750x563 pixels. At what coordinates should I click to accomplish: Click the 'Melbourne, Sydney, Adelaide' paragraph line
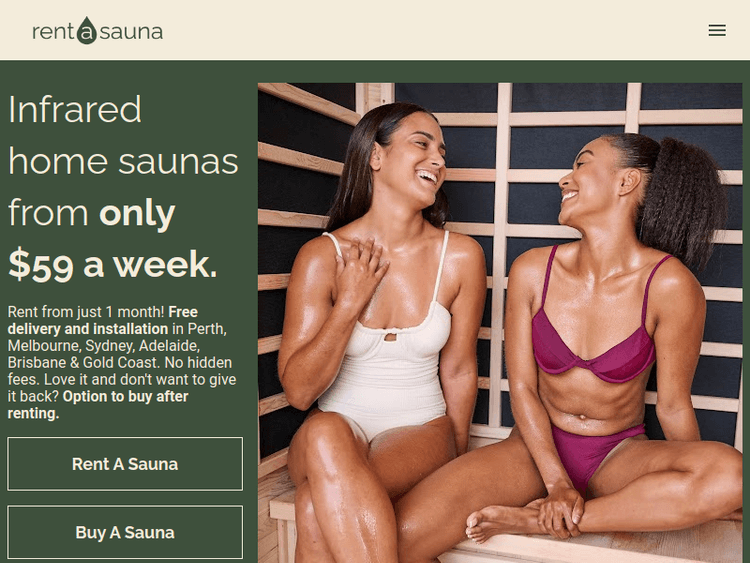[x=103, y=345]
